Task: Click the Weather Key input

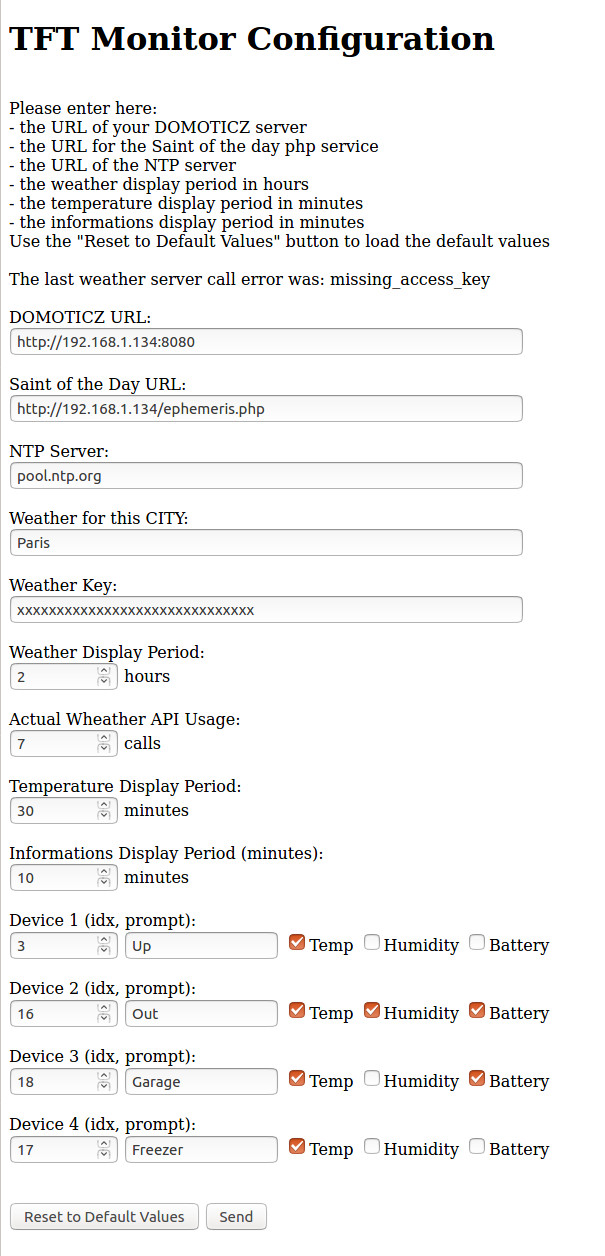Action: [266, 610]
